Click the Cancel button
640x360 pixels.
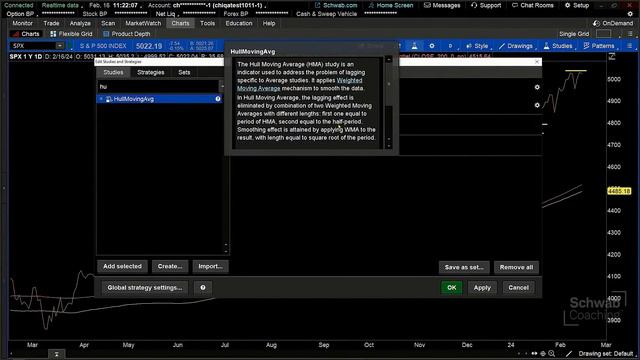tap(518, 287)
